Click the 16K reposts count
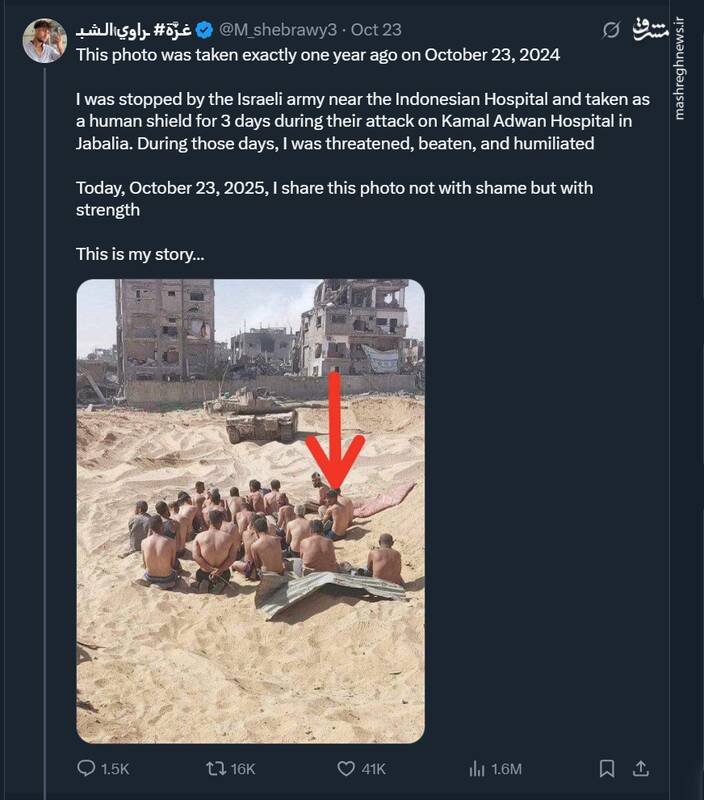Screen dimensions: 704x800 (x=243, y=768)
